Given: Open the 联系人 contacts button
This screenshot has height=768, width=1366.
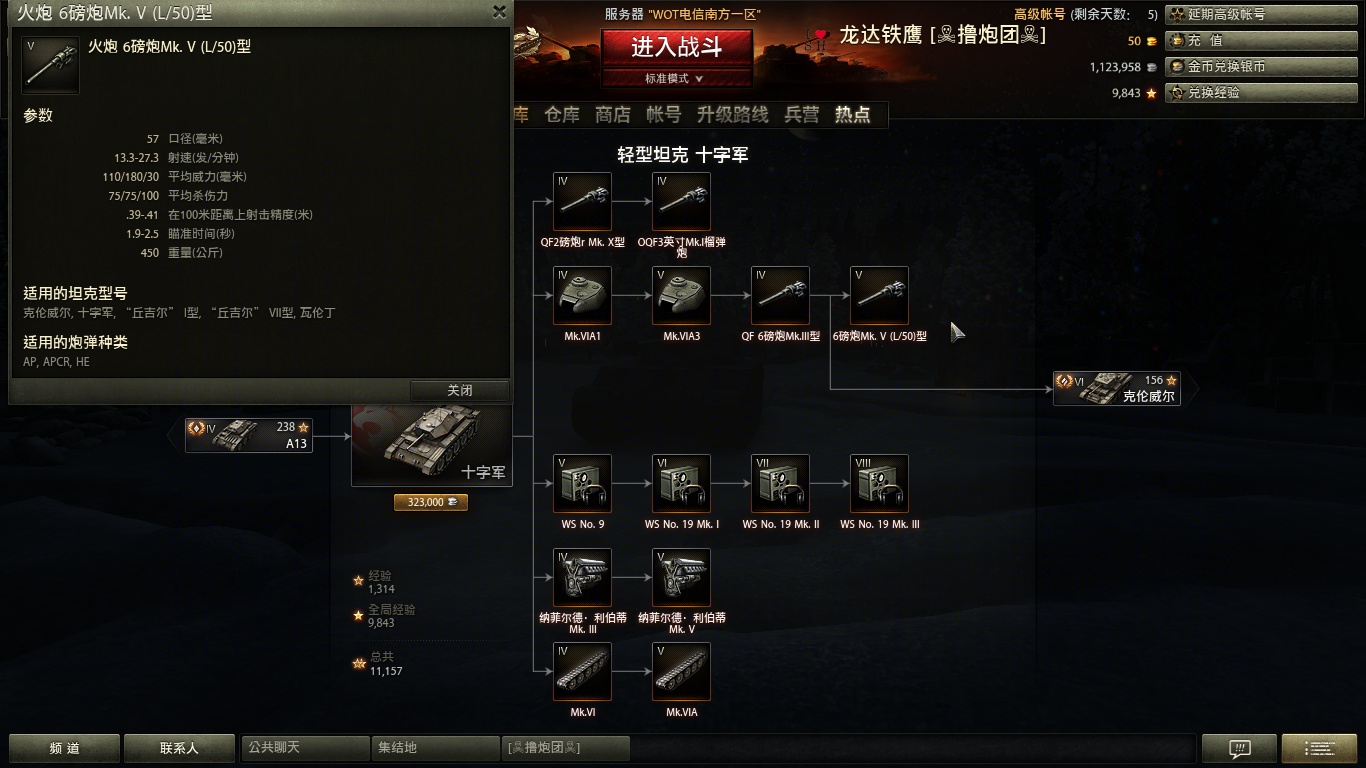Looking at the screenshot, I should point(179,748).
